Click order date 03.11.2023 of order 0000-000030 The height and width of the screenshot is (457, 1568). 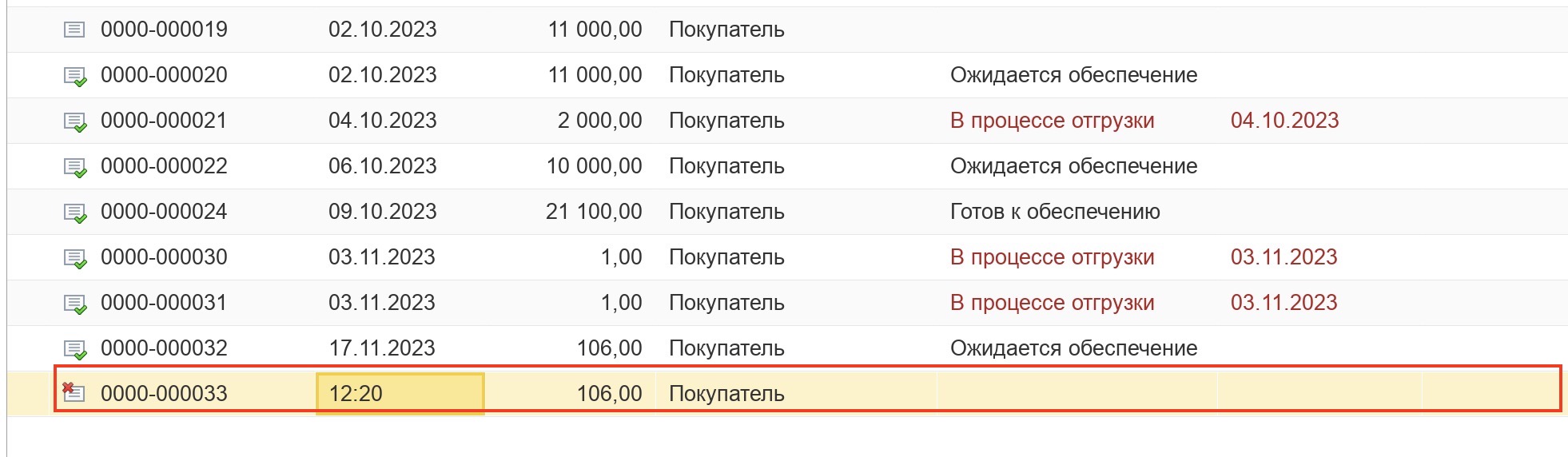(x=382, y=257)
